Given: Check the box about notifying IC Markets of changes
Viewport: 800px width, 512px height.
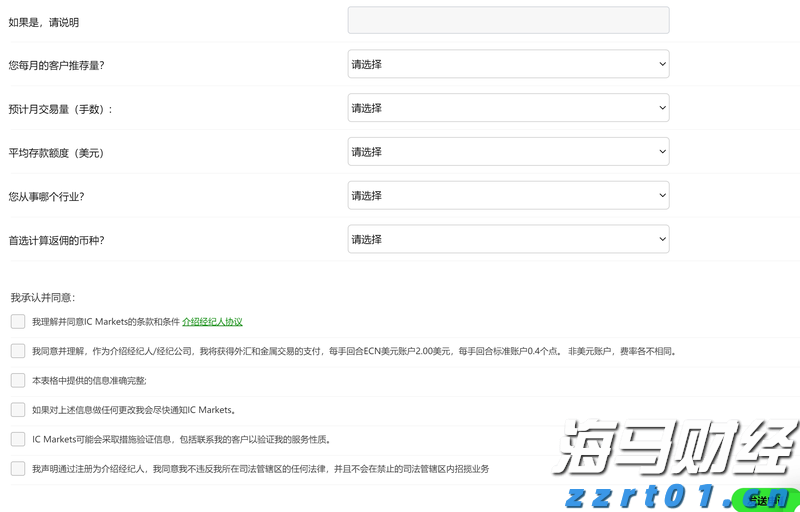Looking at the screenshot, I should coord(18,409).
